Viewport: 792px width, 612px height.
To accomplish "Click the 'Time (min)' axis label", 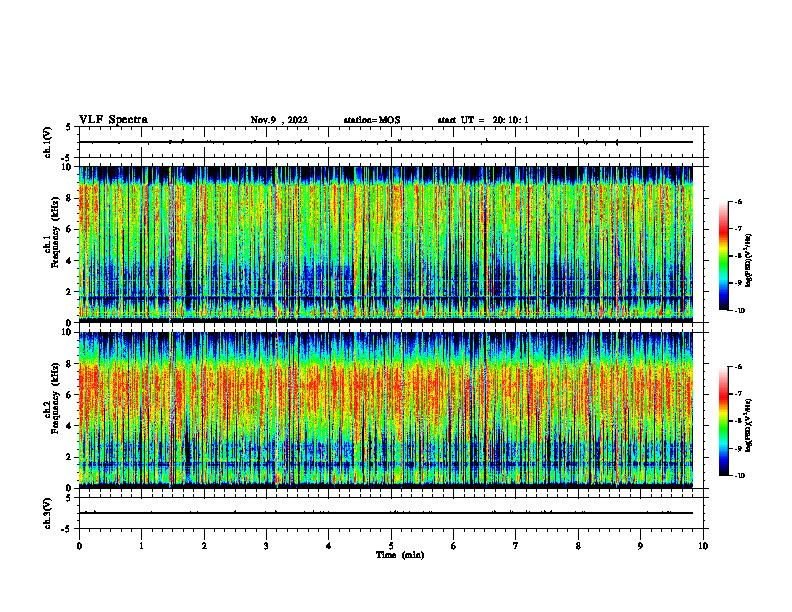I will [400, 555].
